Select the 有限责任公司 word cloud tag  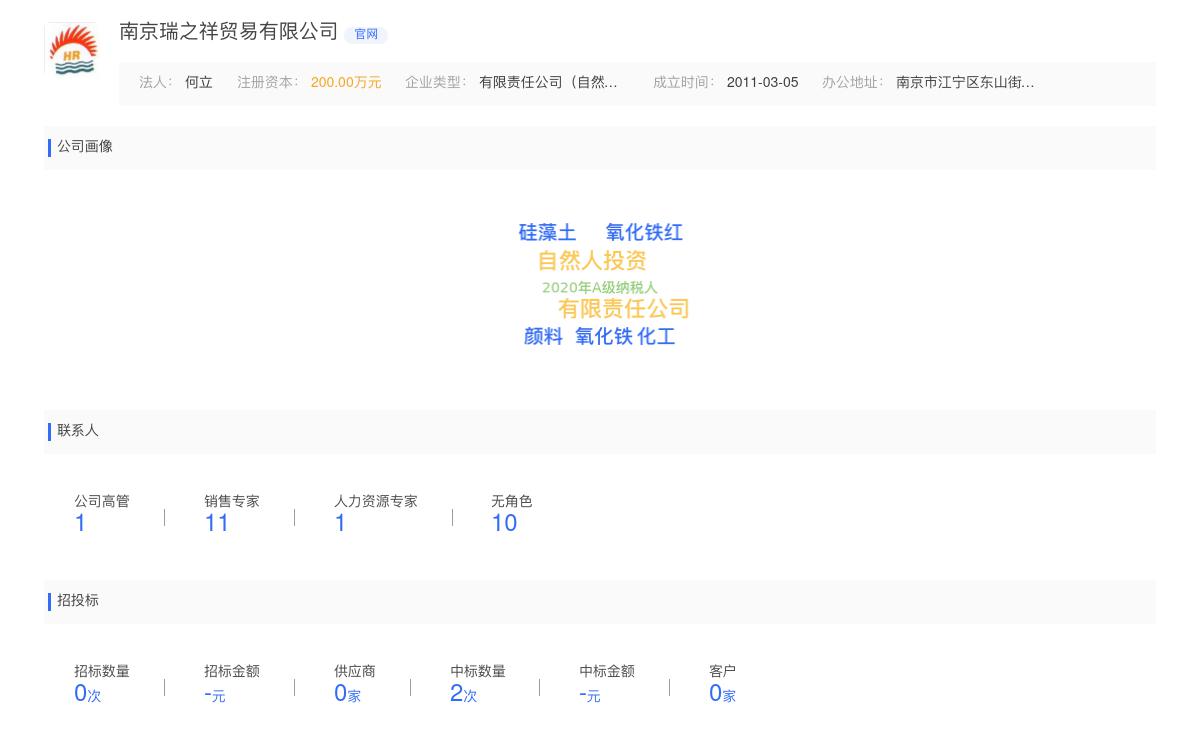(x=624, y=309)
